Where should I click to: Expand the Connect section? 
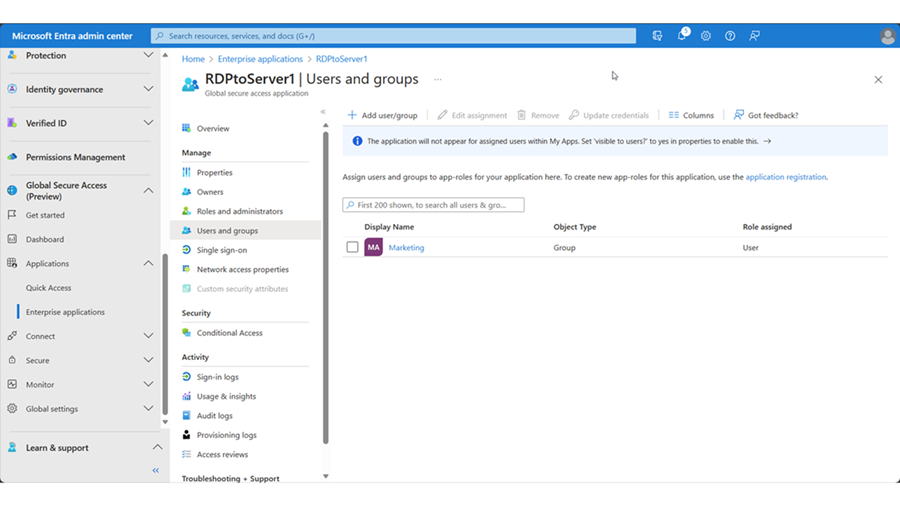tap(148, 336)
